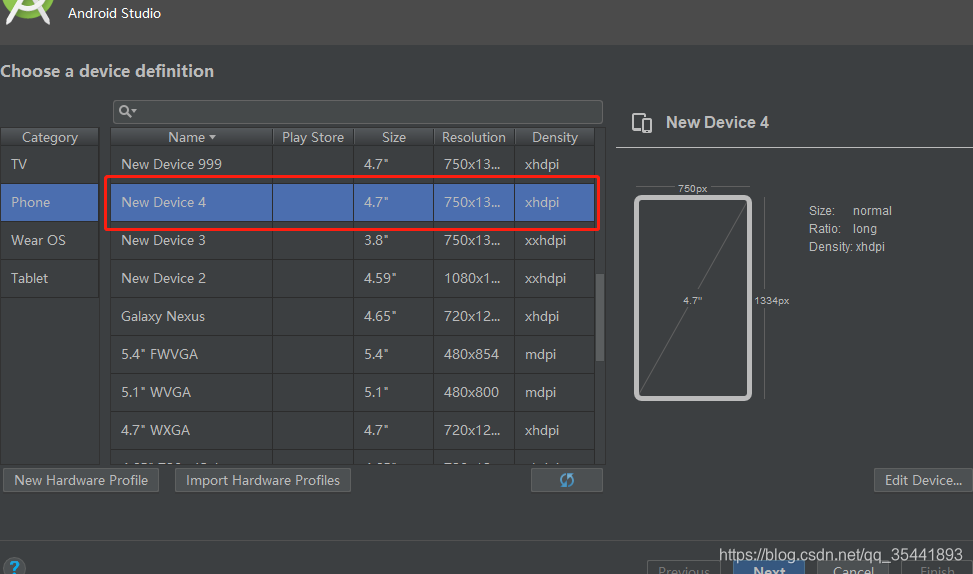Viewport: 973px width, 574px height.
Task: Click the device icon beside New Device 4
Action: click(642, 123)
